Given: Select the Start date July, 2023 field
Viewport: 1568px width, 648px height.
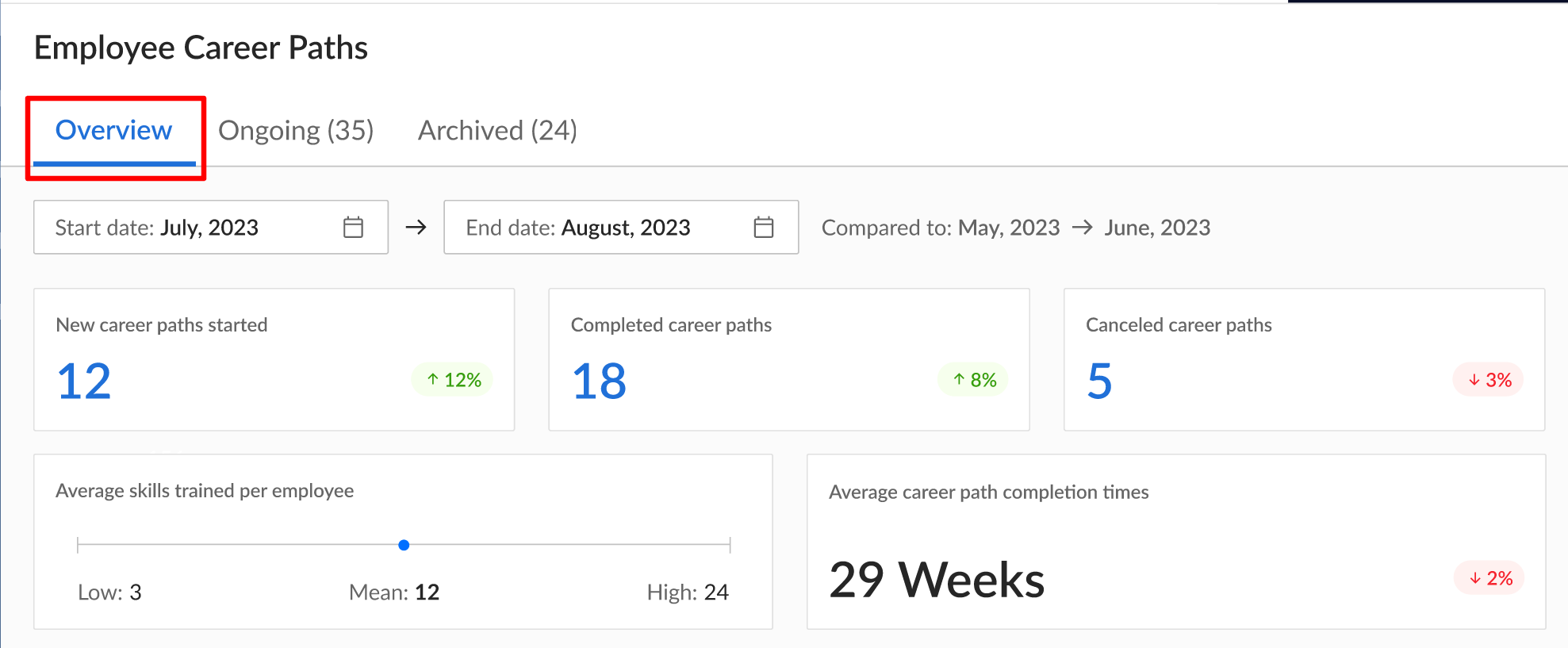Looking at the screenshot, I should coord(211,228).
